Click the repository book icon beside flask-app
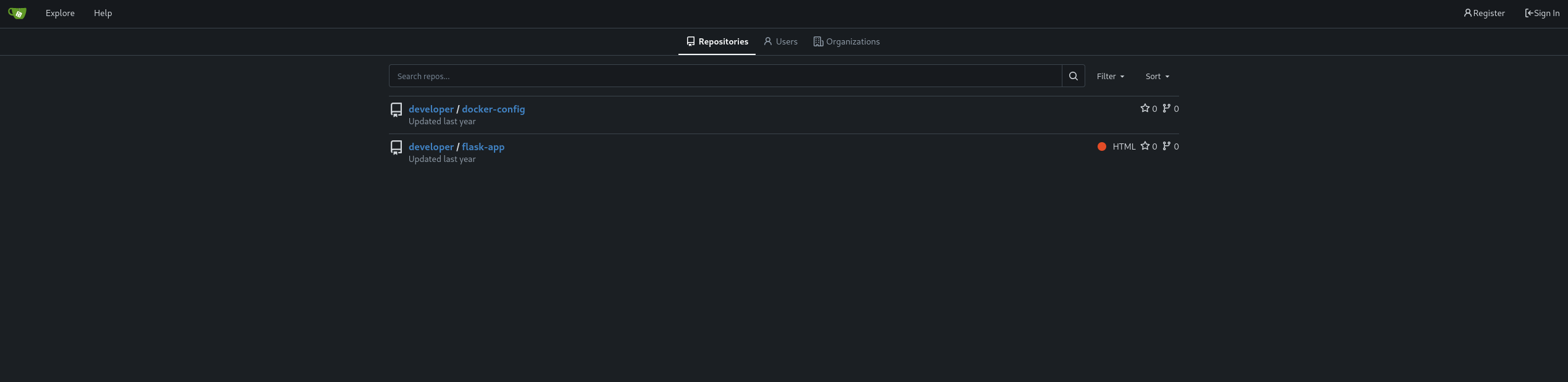The height and width of the screenshot is (382, 1568). point(396,147)
